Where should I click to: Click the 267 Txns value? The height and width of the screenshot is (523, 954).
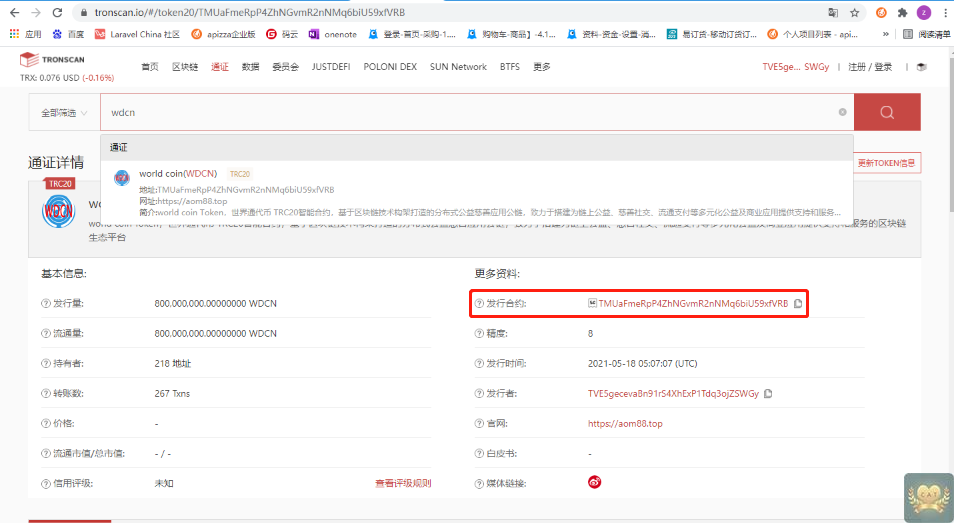(x=172, y=393)
